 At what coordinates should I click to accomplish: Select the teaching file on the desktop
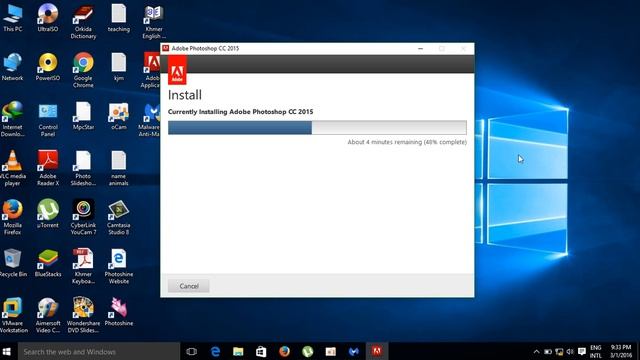coord(119,18)
